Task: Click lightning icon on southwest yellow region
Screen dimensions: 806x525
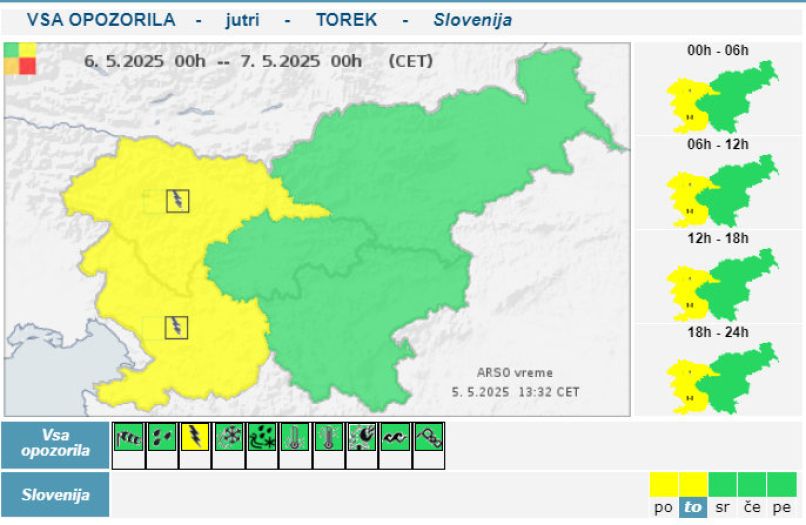Action: [176, 328]
